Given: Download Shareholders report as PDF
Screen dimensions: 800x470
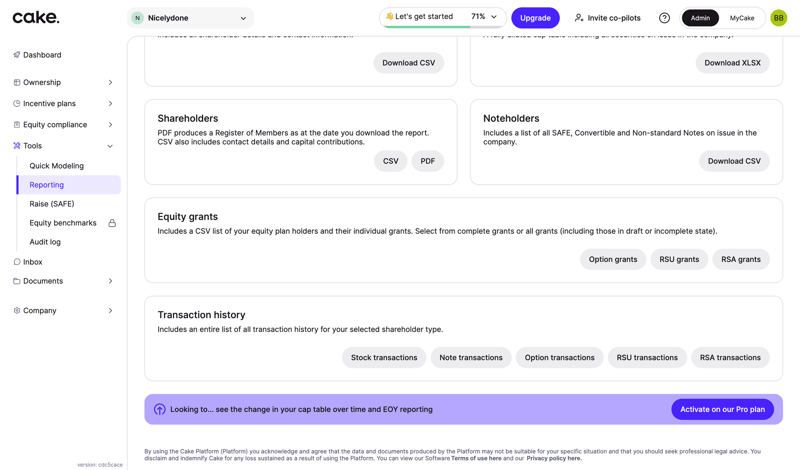Looking at the screenshot, I should [427, 161].
